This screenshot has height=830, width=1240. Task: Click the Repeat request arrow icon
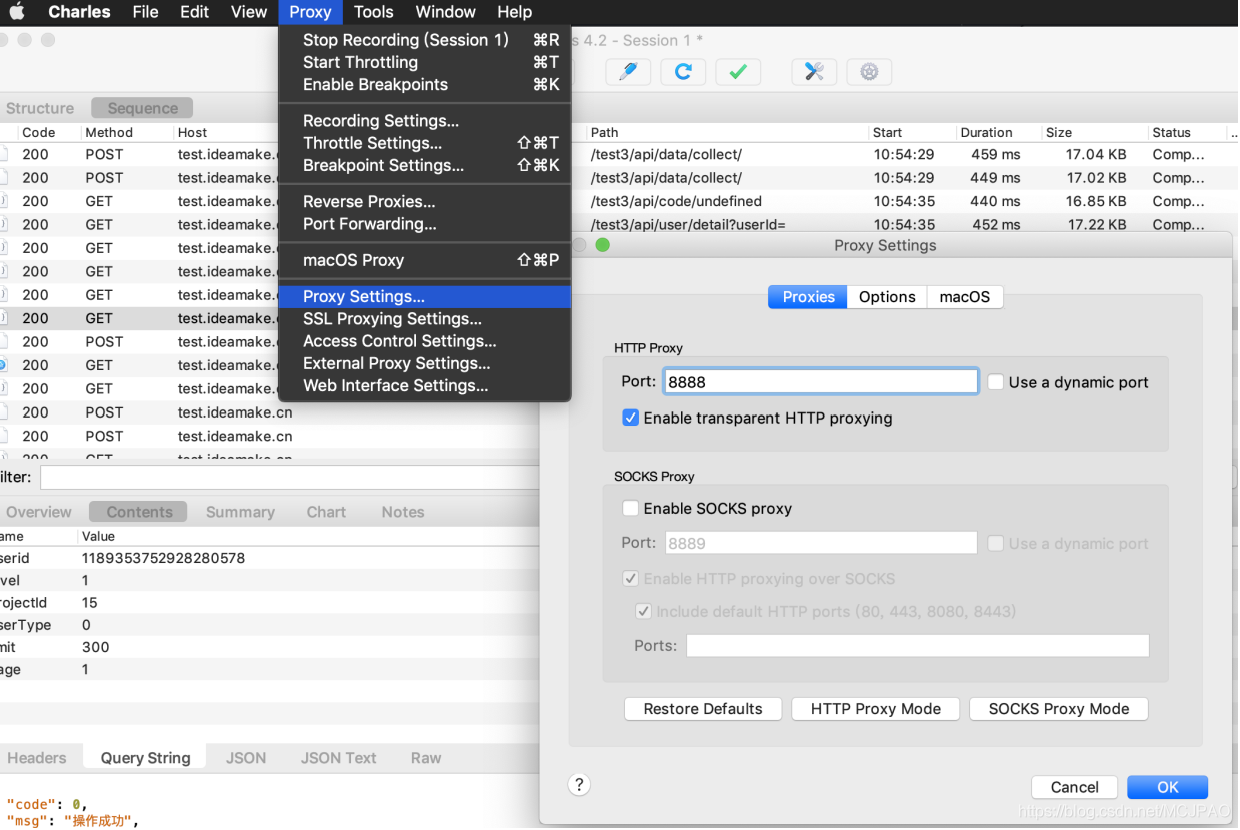pyautogui.click(x=683, y=71)
